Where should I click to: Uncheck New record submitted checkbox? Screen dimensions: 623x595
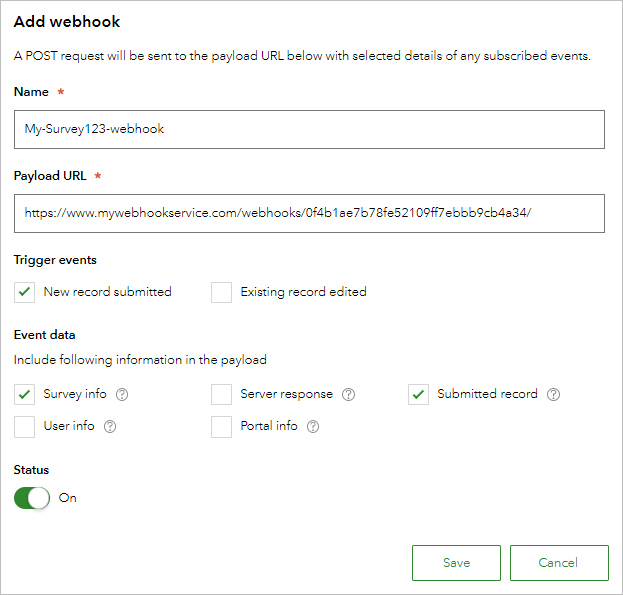[24, 292]
